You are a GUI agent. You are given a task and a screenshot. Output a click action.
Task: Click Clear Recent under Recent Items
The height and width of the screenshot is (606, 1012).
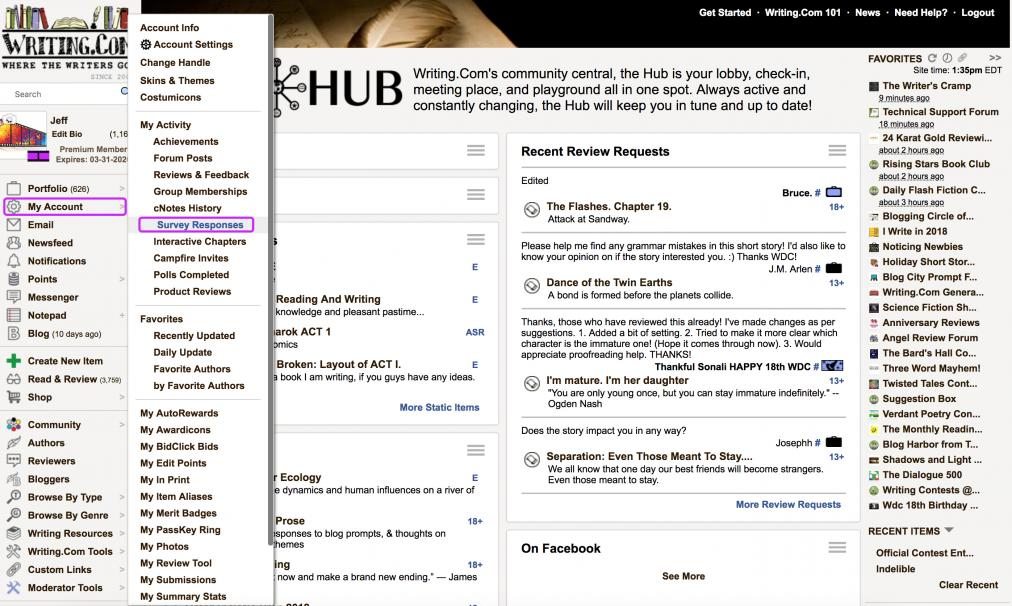click(x=967, y=585)
